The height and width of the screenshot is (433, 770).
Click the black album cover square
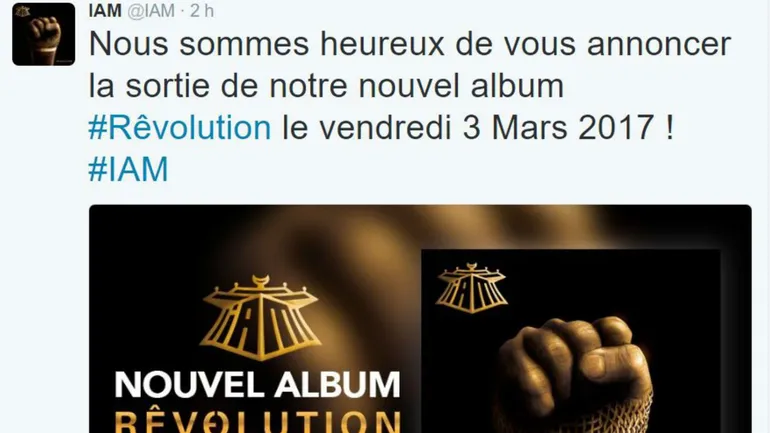pyautogui.click(x=571, y=341)
